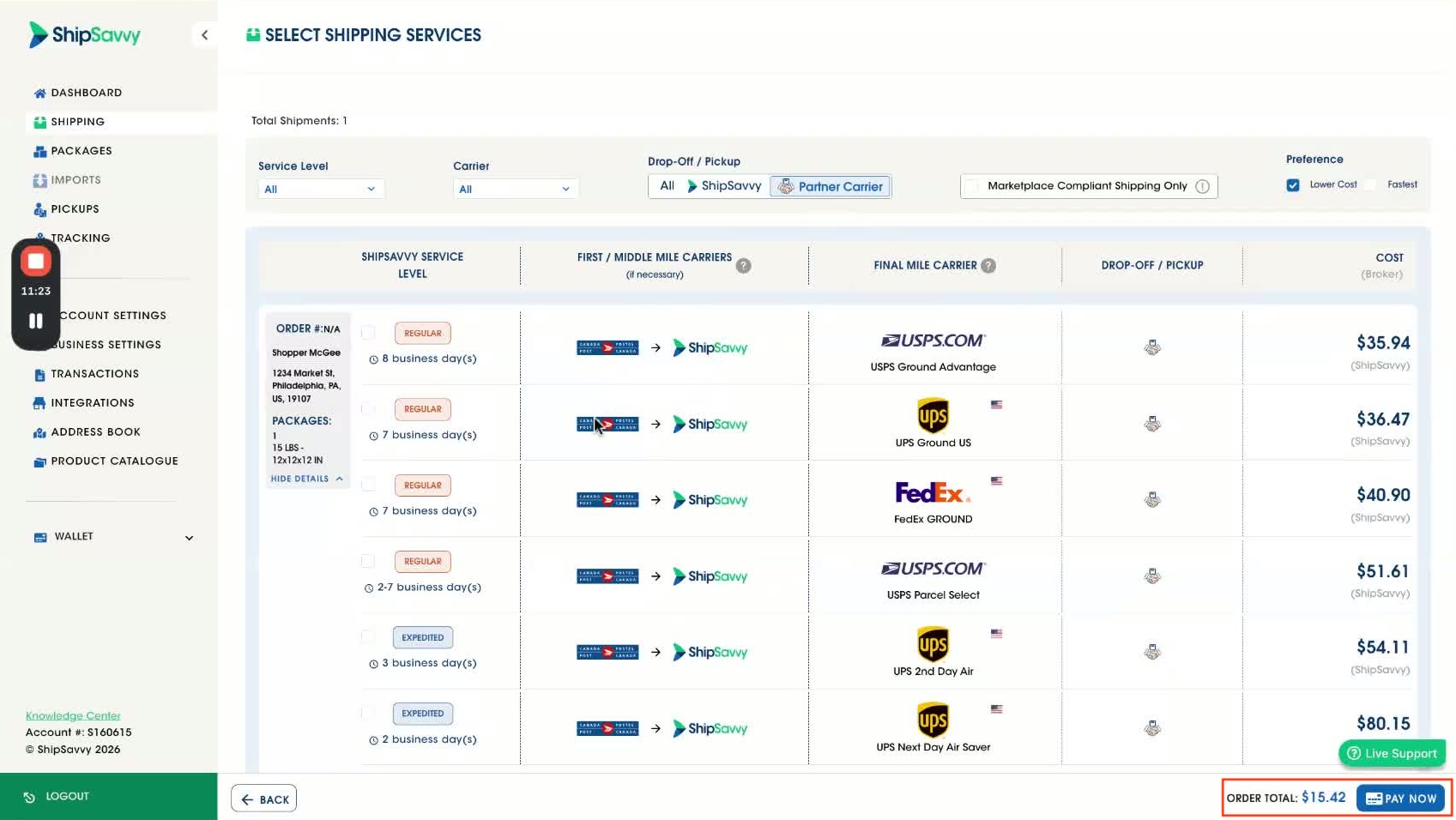The height and width of the screenshot is (820, 1456).
Task: Click Final Mile Carrier help icon
Action: tap(988, 266)
